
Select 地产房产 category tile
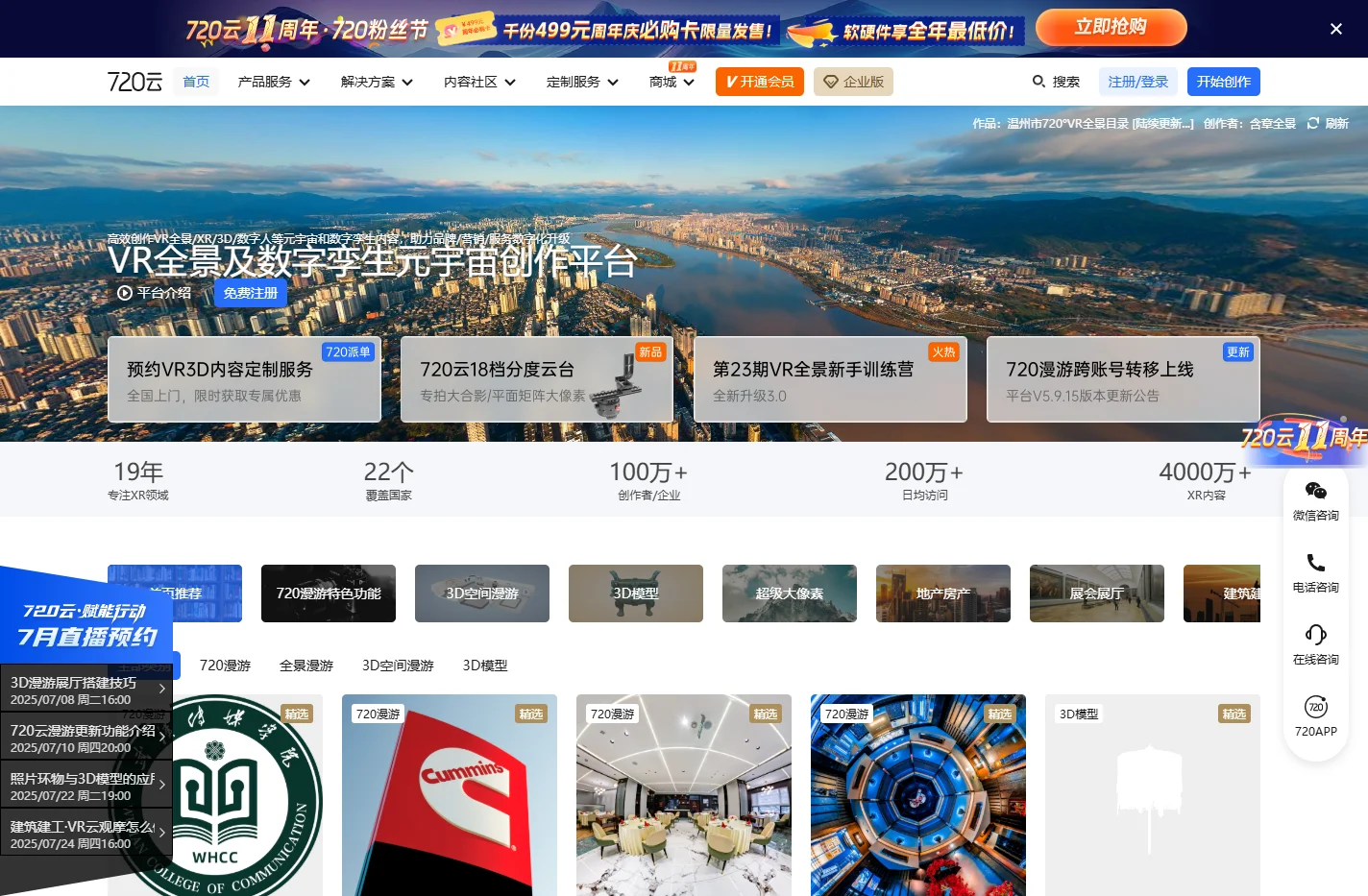[943, 593]
